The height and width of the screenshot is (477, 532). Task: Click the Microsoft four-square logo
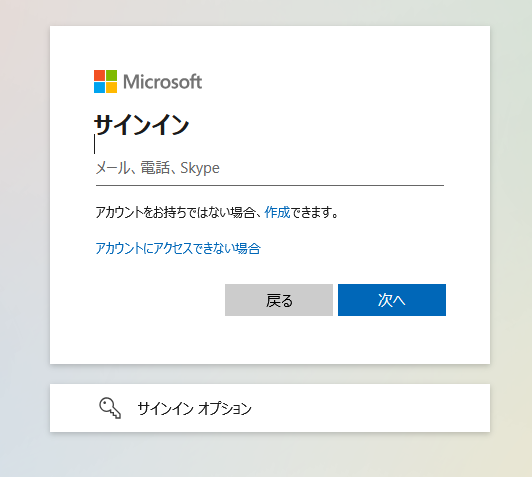106,81
